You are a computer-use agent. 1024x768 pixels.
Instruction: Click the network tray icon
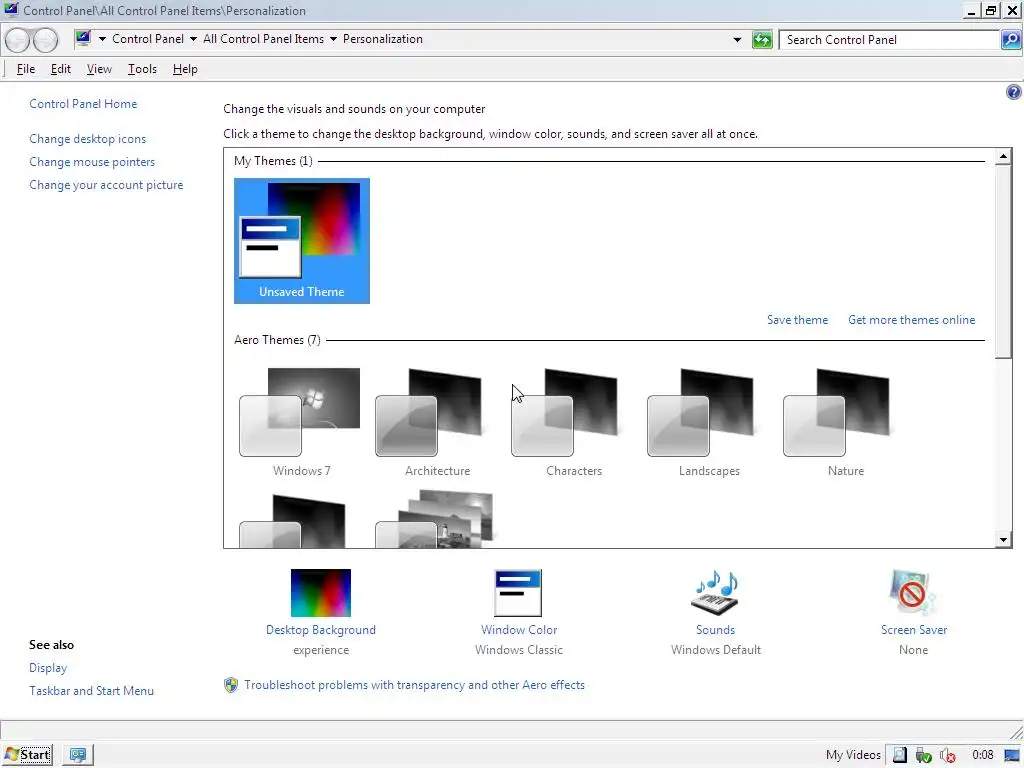[x=923, y=756]
